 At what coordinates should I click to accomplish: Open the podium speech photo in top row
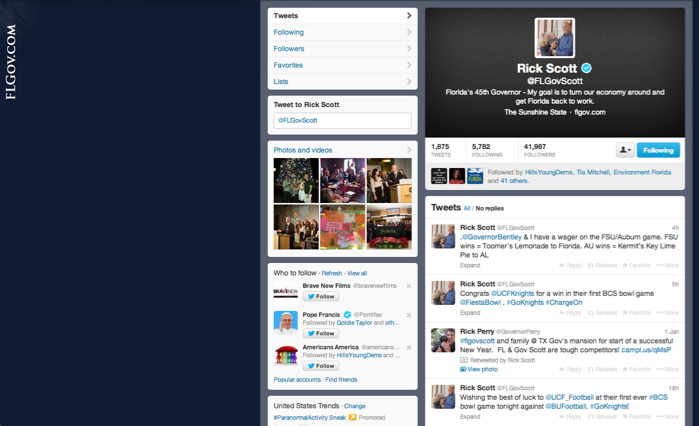click(x=389, y=180)
